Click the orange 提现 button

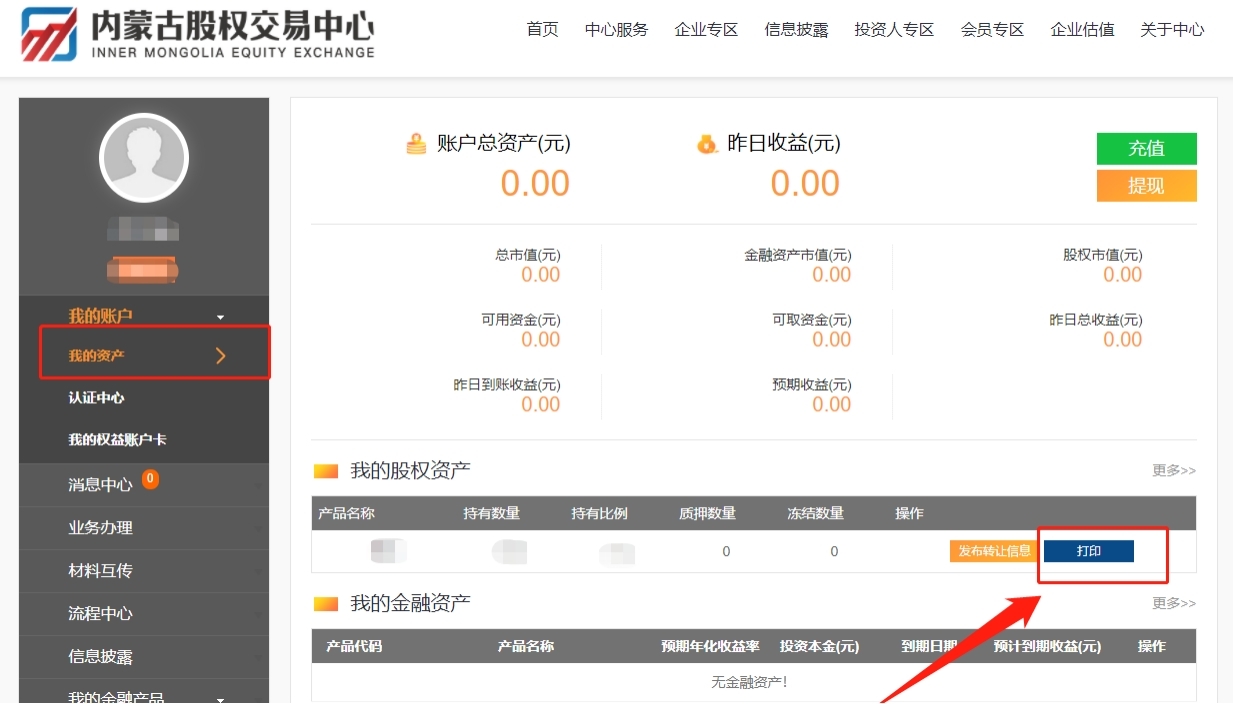pos(1146,185)
